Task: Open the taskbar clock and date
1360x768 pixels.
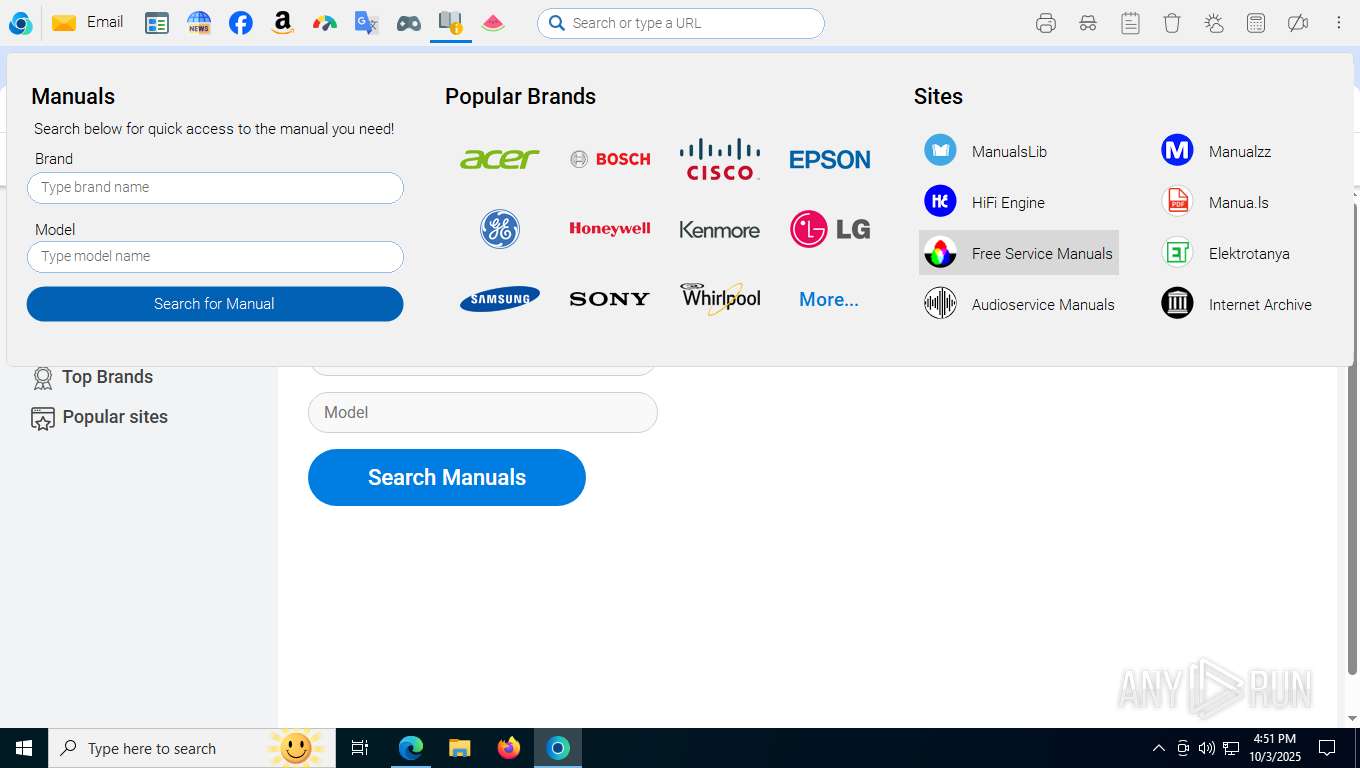Action: click(1274, 748)
